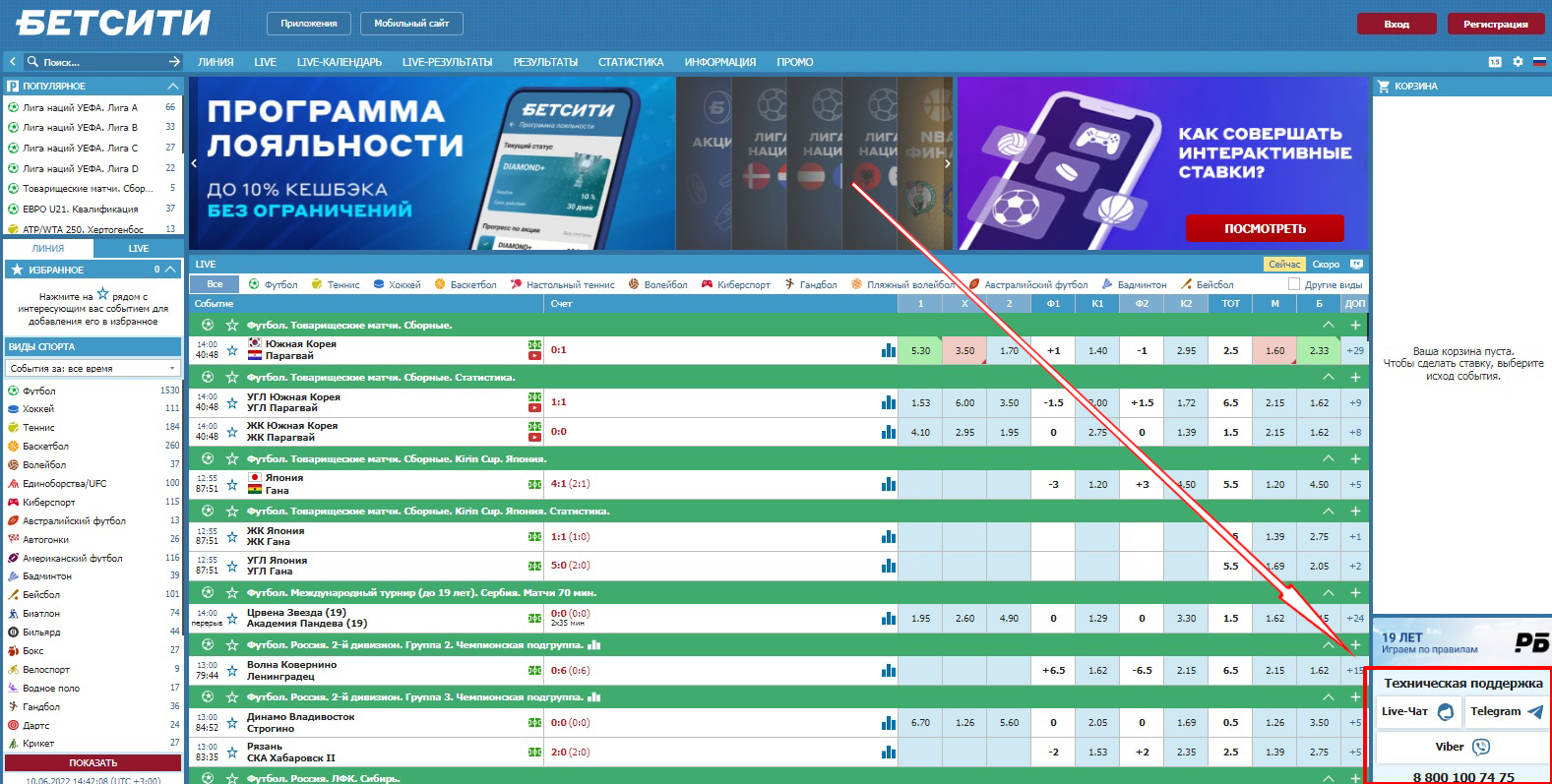Click the TV broadcast filter icon
This screenshot has height=784, width=1552.
(x=1356, y=264)
